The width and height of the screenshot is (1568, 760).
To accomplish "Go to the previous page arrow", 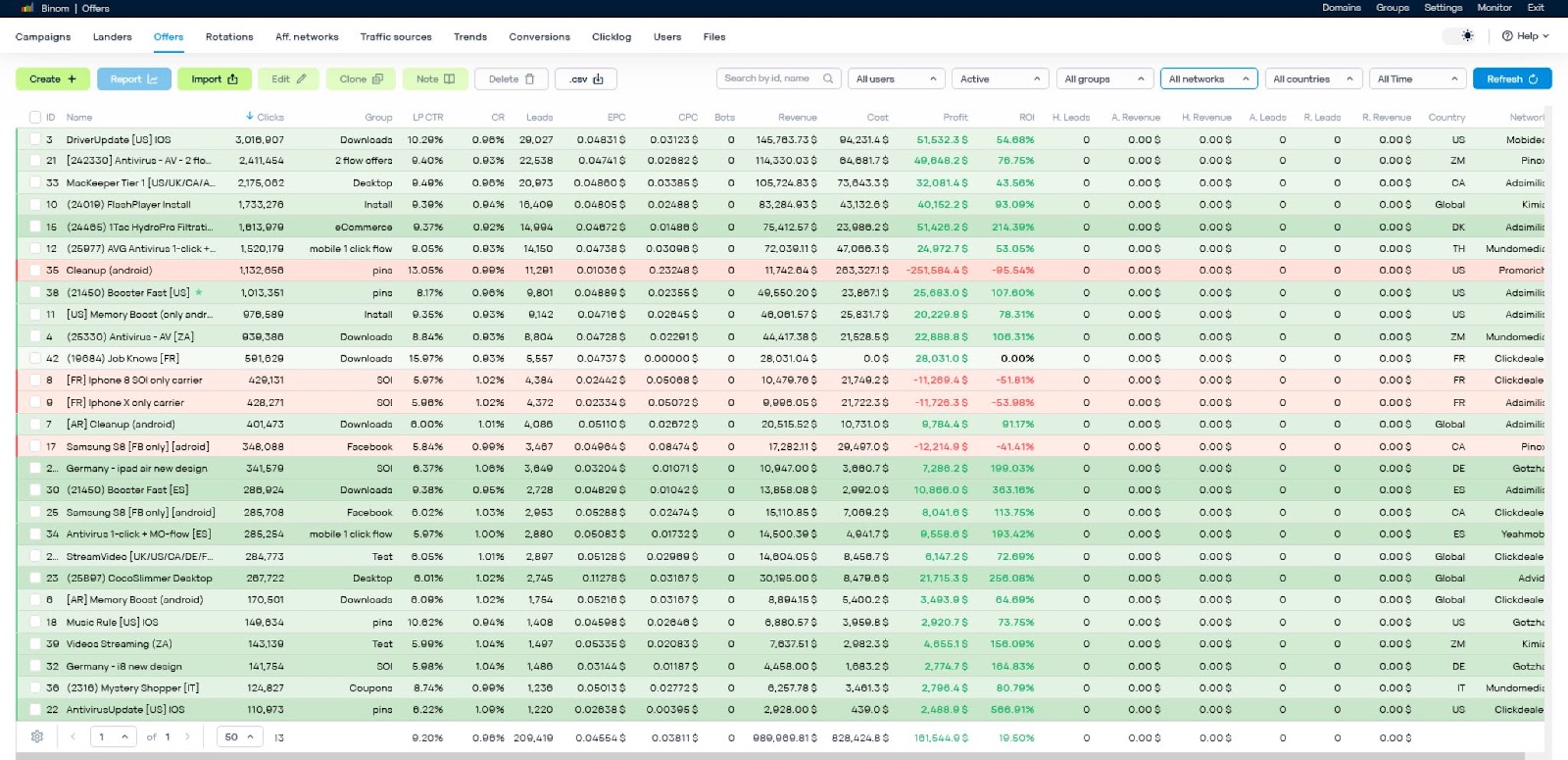I will pos(73,736).
